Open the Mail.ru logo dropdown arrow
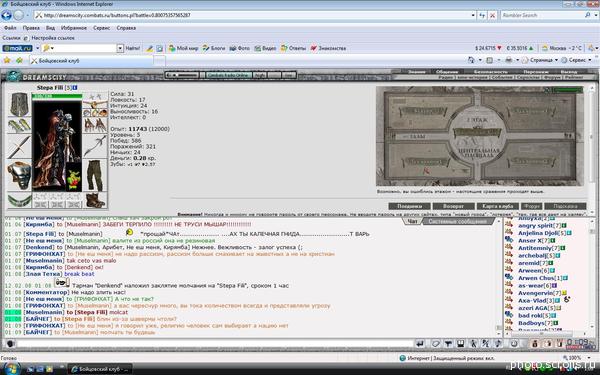 38,48
